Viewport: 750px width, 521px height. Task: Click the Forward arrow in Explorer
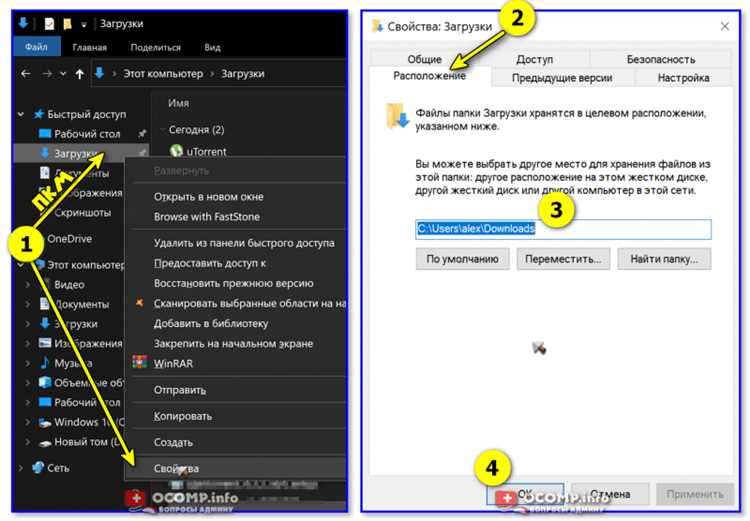coord(47,74)
